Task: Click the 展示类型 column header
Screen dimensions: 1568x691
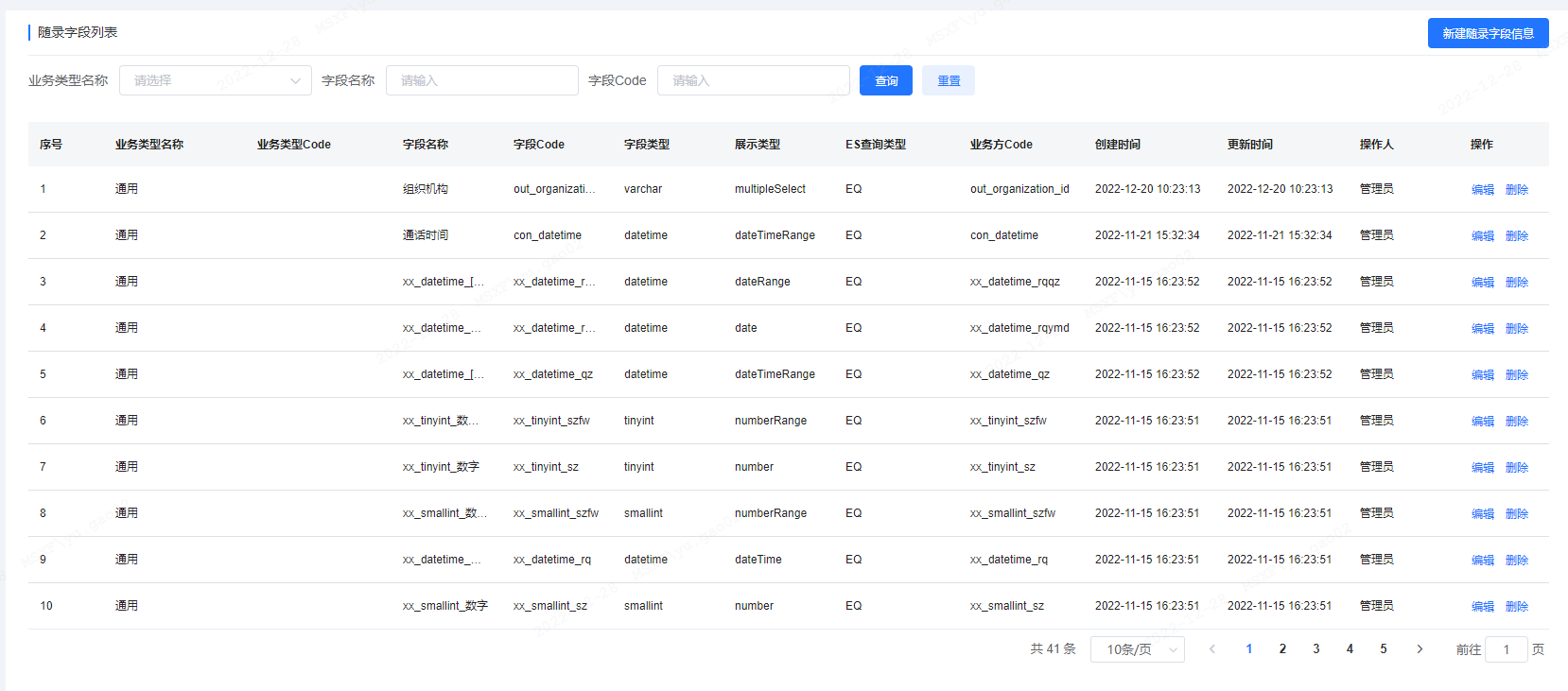Action: pyautogui.click(x=758, y=145)
